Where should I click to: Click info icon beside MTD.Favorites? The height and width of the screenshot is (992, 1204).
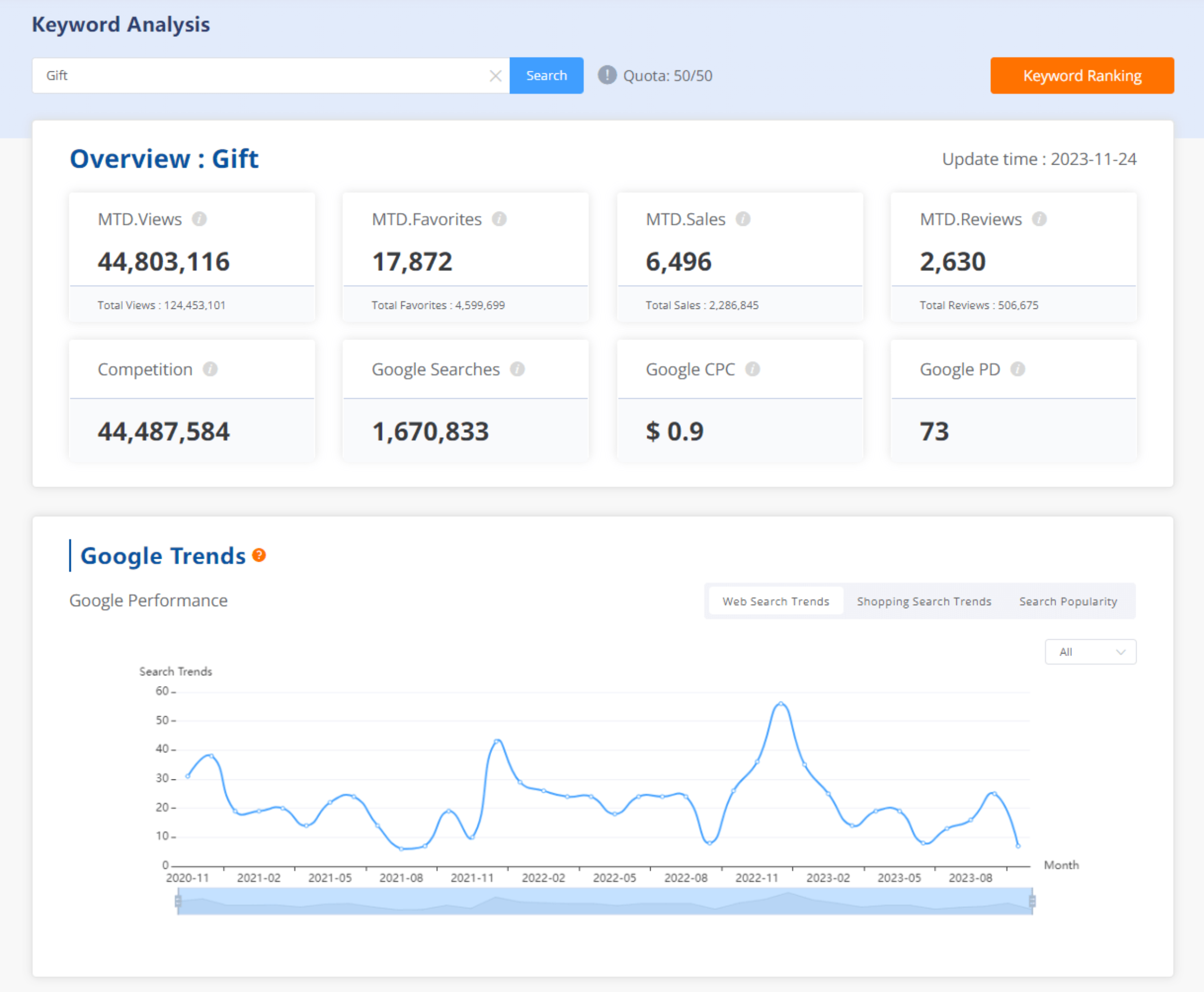click(499, 219)
